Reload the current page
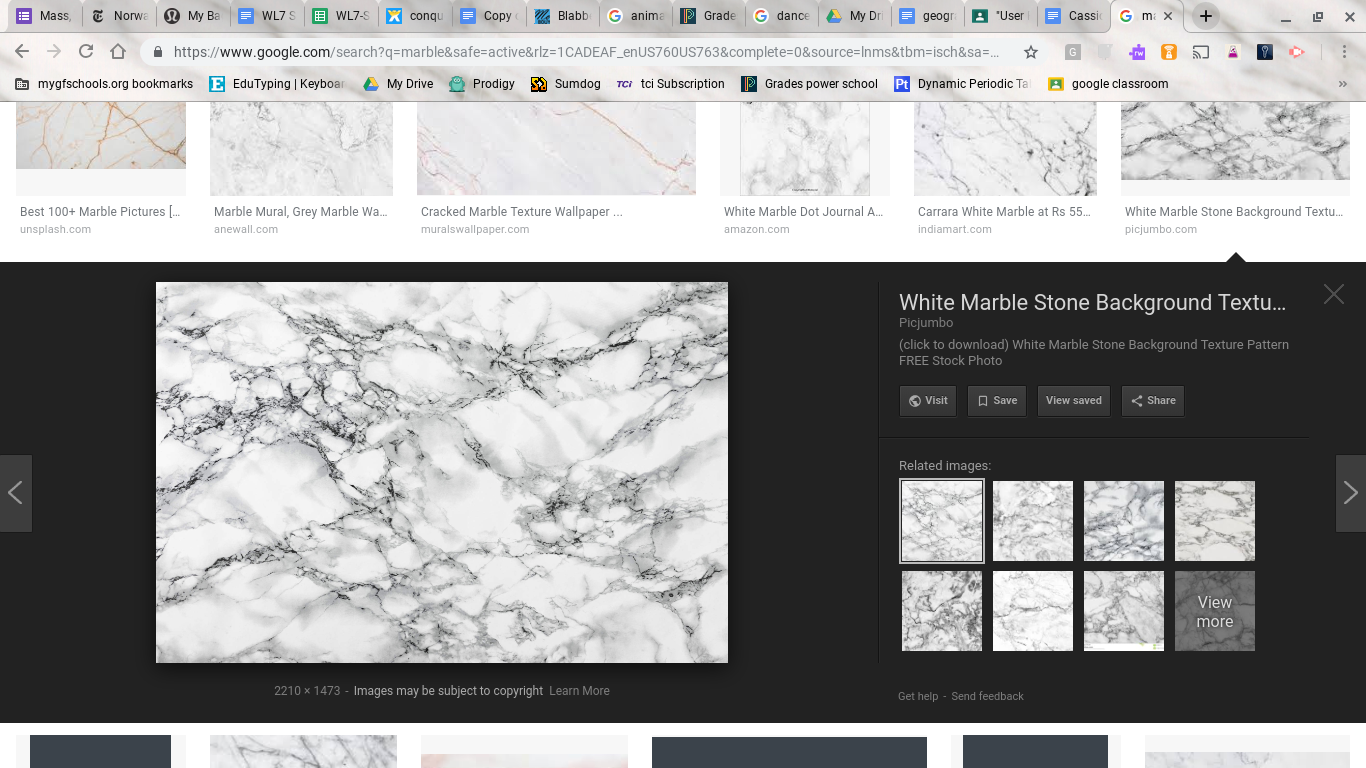The width and height of the screenshot is (1366, 768). tap(86, 52)
